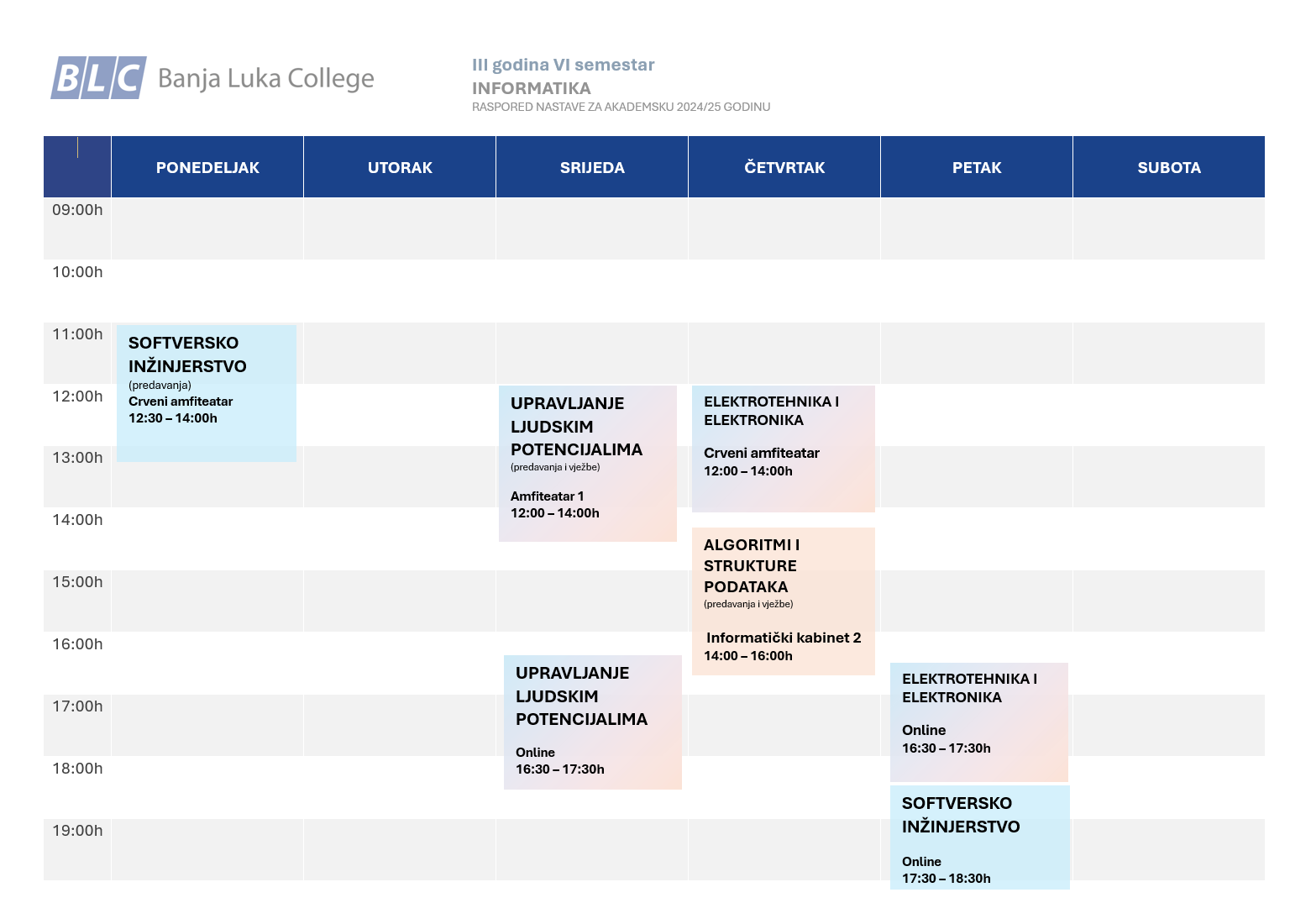
Task: Click the III godina VI semestar heading
Action: coord(563,65)
